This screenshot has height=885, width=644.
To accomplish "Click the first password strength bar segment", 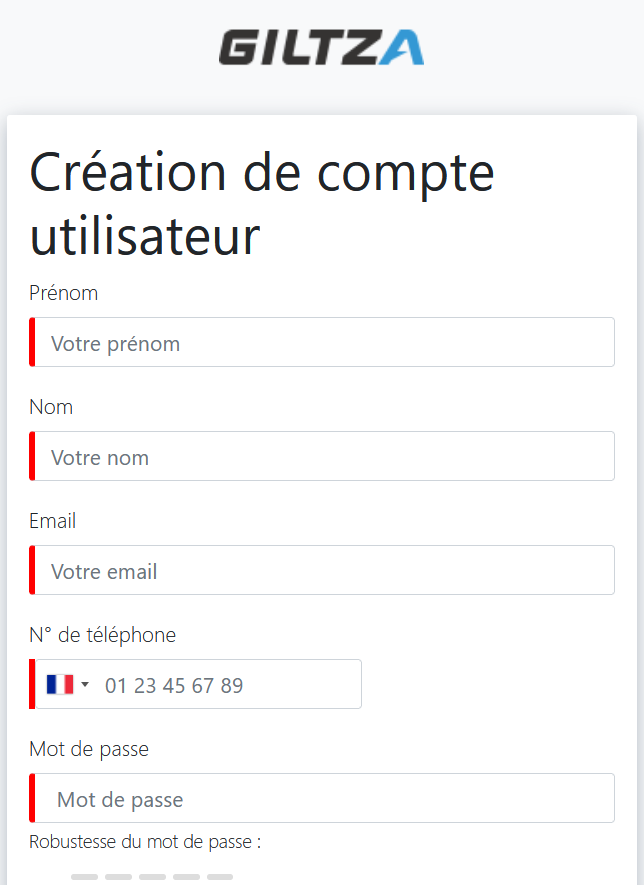I will coord(84,877).
